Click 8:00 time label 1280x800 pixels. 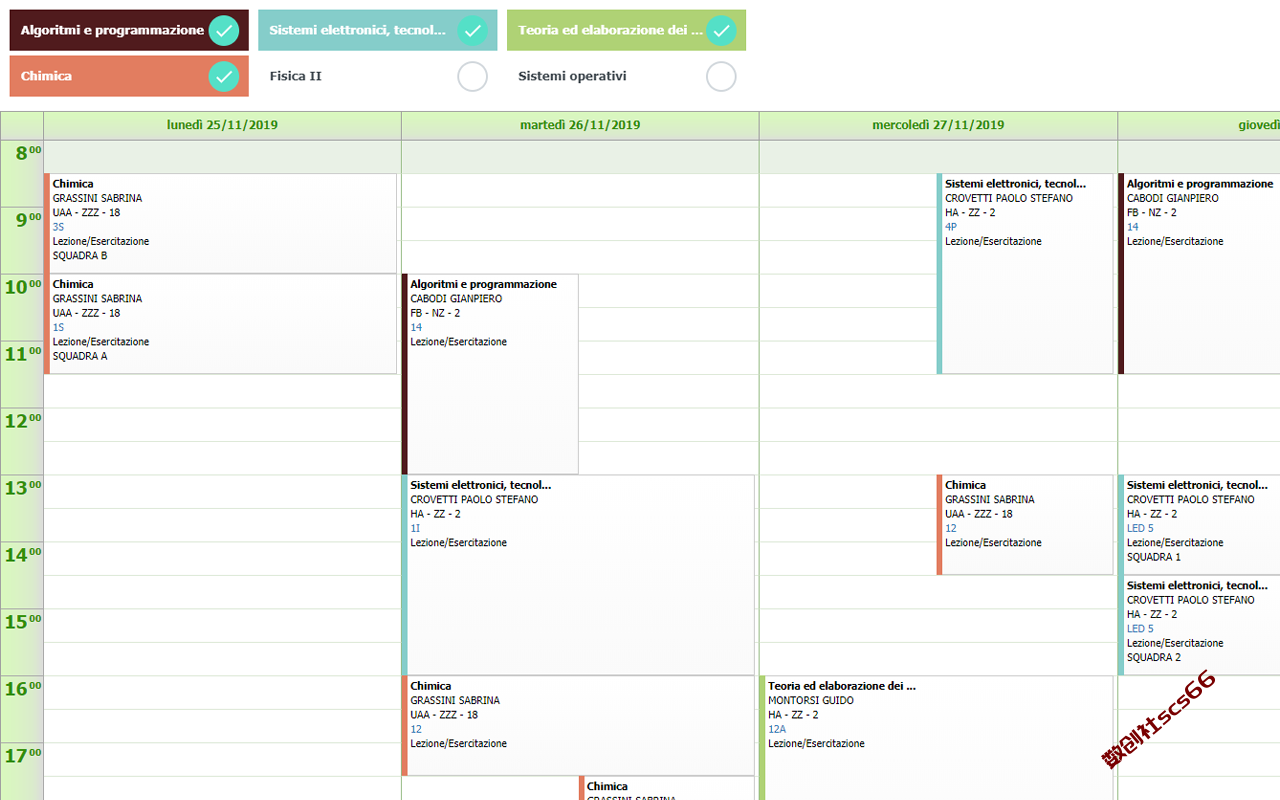27,153
